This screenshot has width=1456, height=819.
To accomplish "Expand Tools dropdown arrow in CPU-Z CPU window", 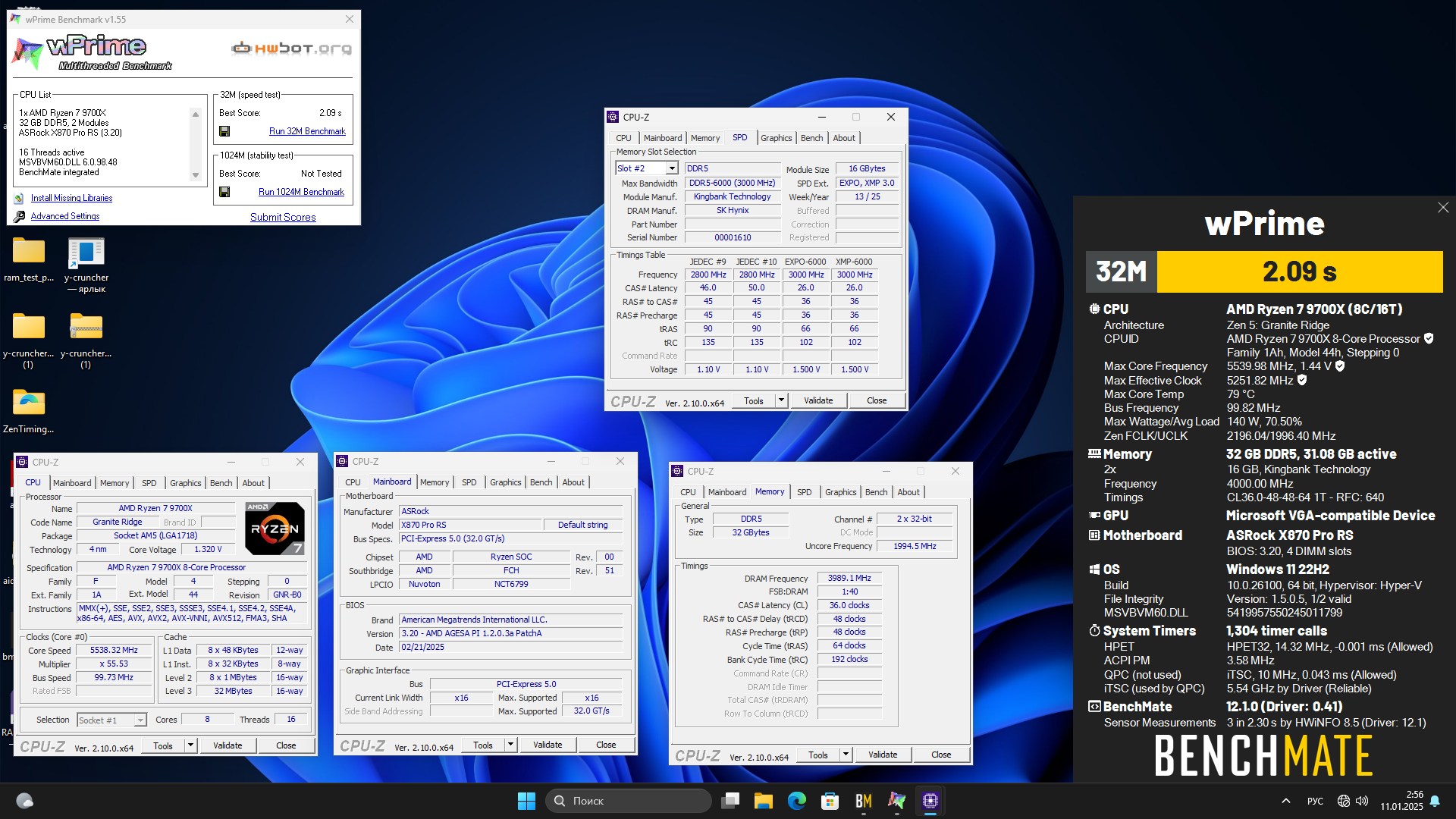I will (190, 745).
